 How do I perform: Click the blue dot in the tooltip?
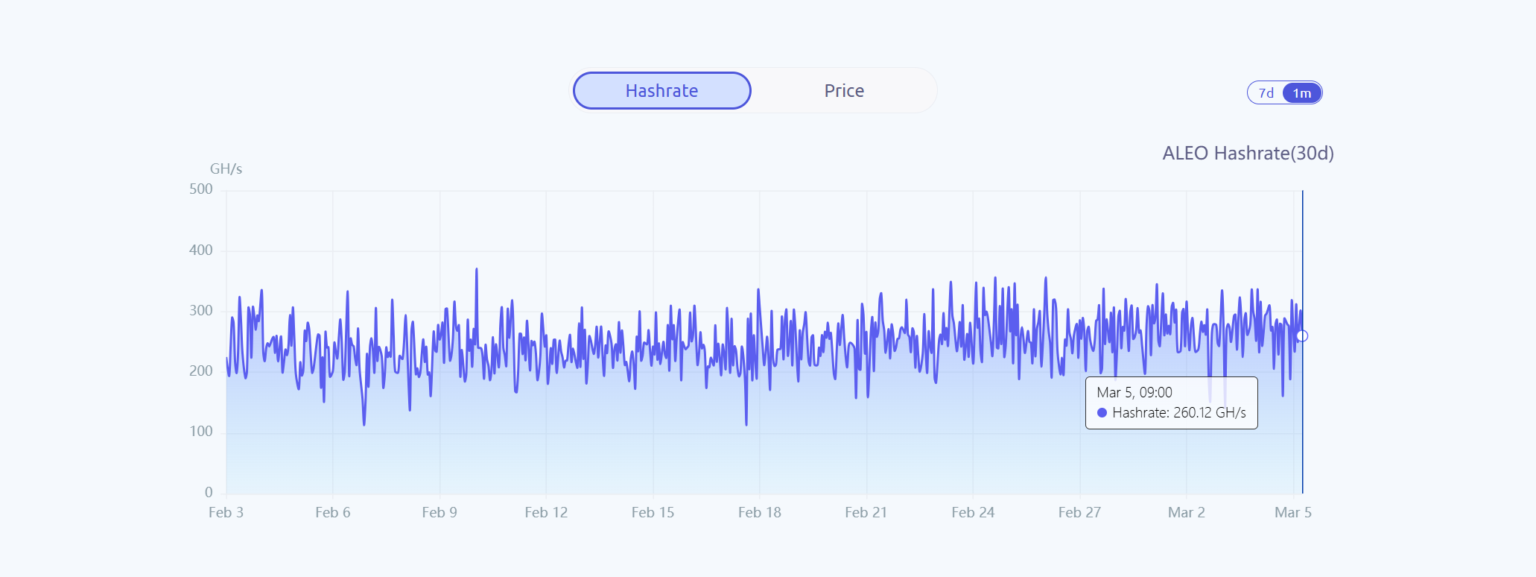point(1102,413)
